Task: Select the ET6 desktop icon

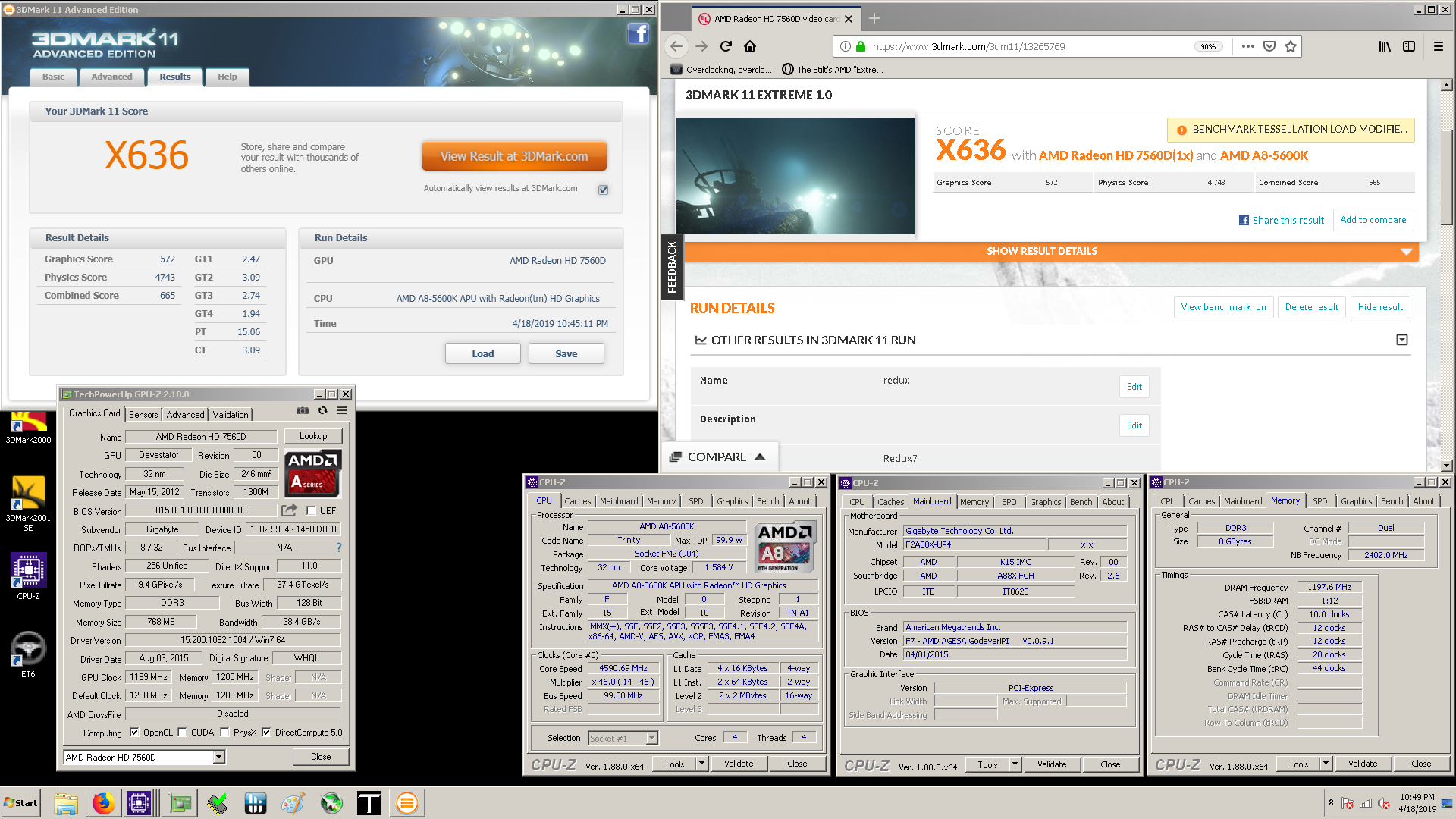Action: tap(28, 654)
